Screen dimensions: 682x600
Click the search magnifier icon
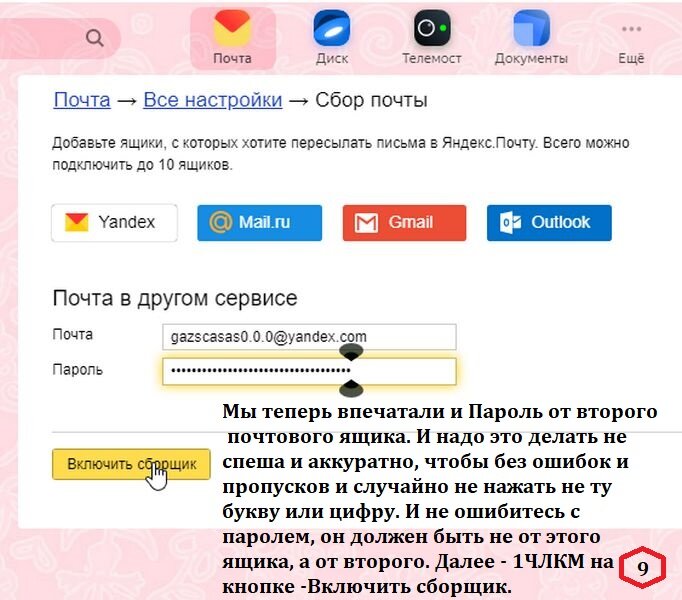point(94,38)
